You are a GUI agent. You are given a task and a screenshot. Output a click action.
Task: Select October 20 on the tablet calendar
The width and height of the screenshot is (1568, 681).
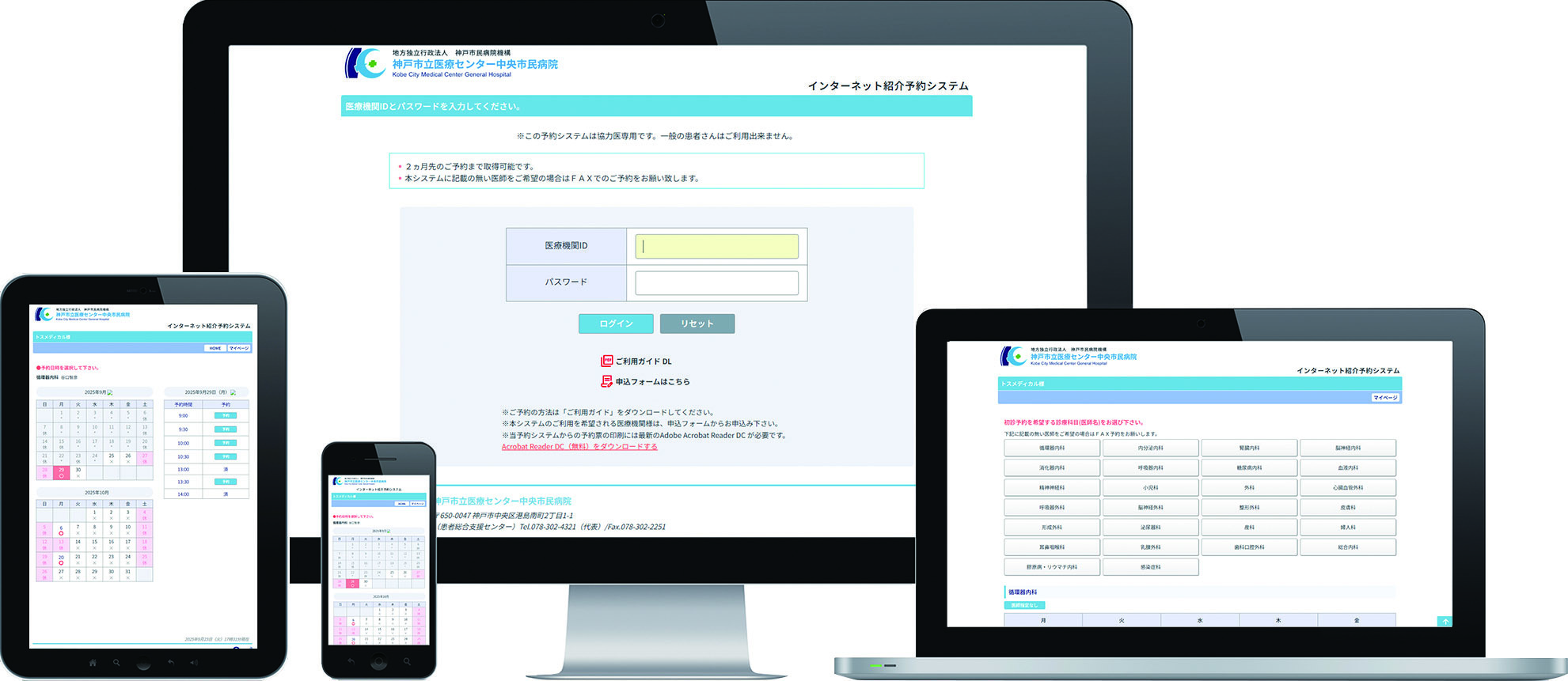(x=61, y=560)
